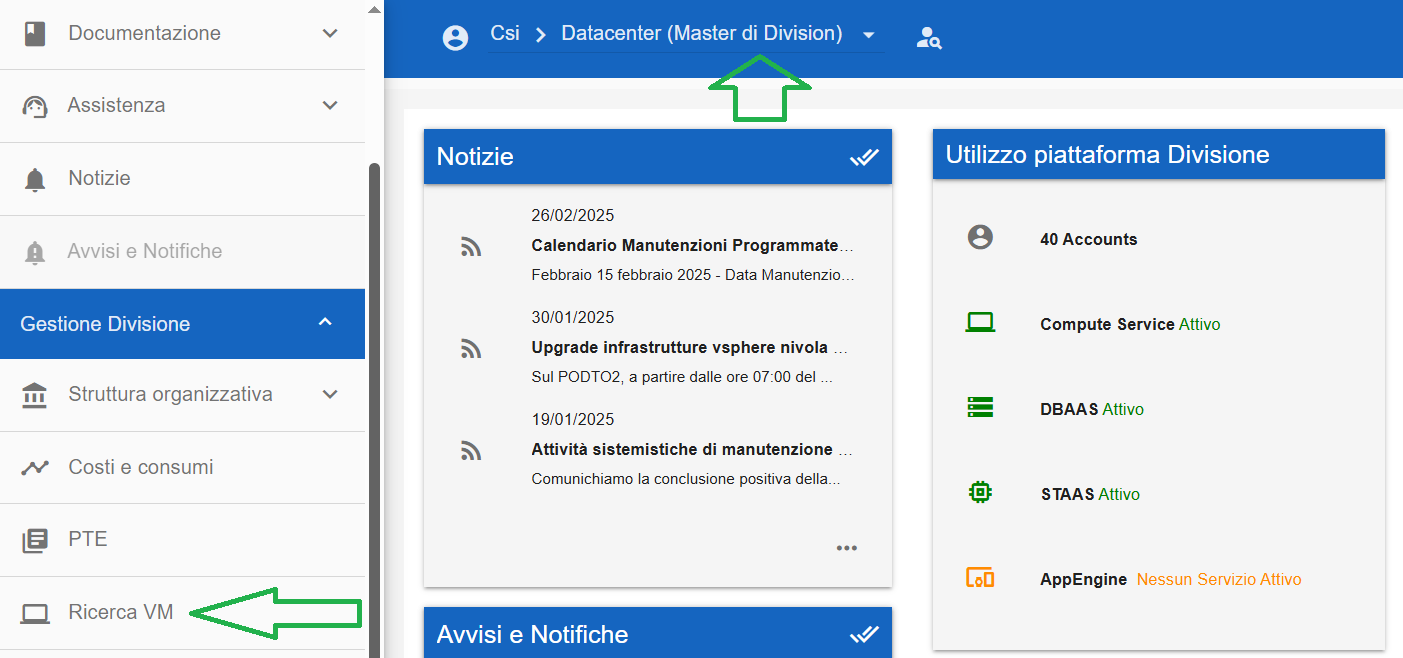Click the Compute Service Attivo entry
The height and width of the screenshot is (658, 1403).
[1130, 324]
